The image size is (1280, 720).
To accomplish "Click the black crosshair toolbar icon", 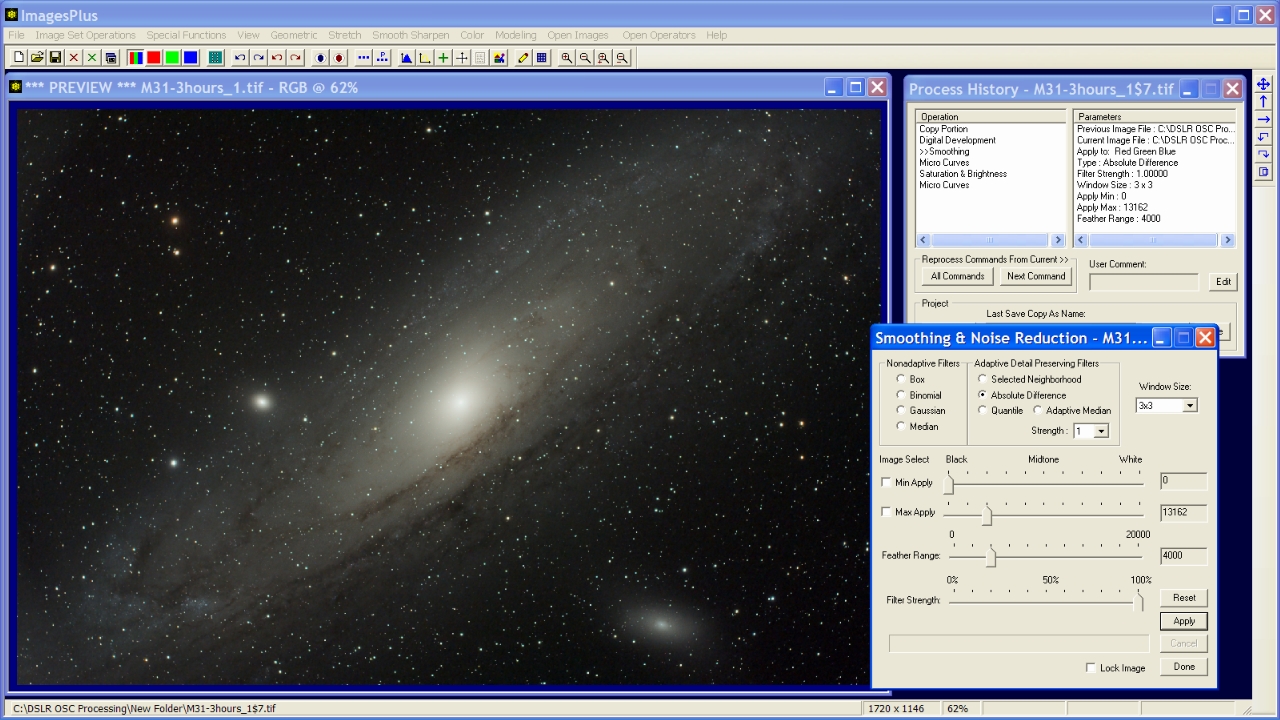I will (x=462, y=58).
